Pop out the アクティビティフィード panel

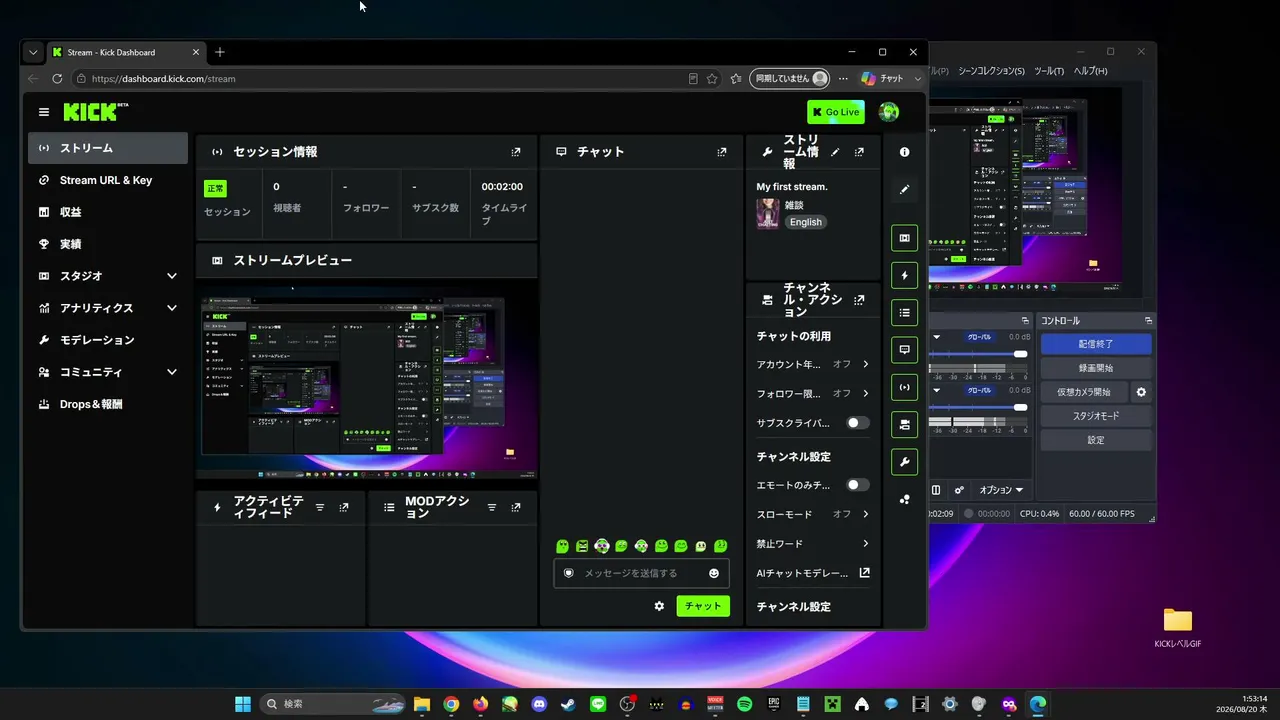344,508
